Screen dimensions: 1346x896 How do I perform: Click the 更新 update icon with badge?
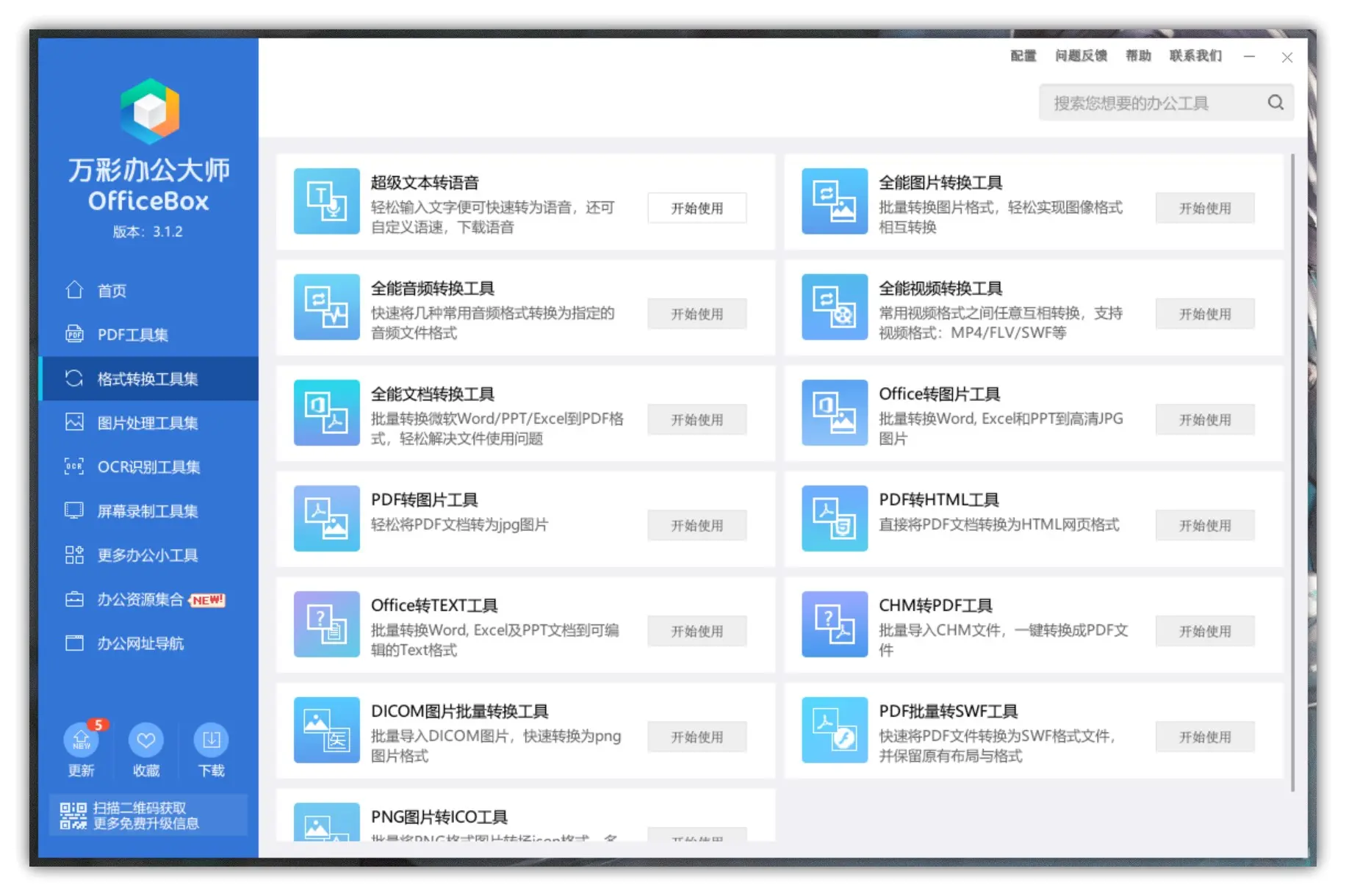click(x=82, y=740)
